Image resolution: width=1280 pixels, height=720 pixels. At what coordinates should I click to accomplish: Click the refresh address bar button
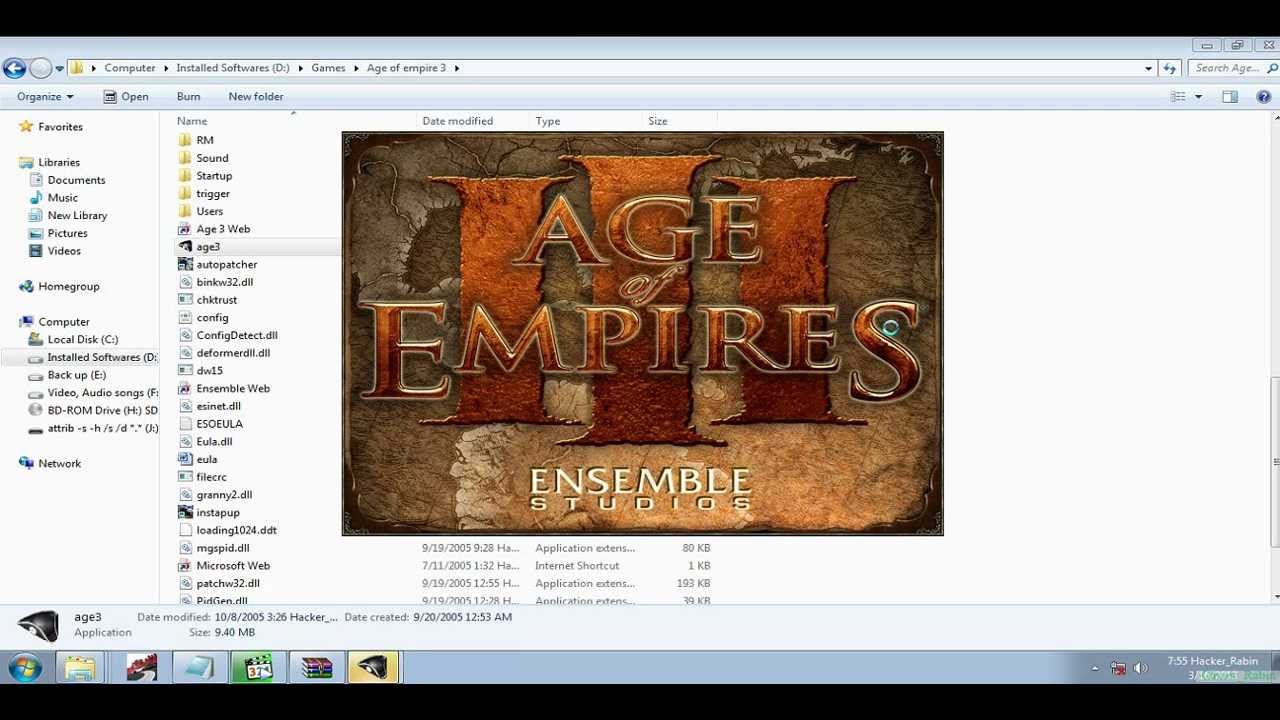[x=1170, y=68]
